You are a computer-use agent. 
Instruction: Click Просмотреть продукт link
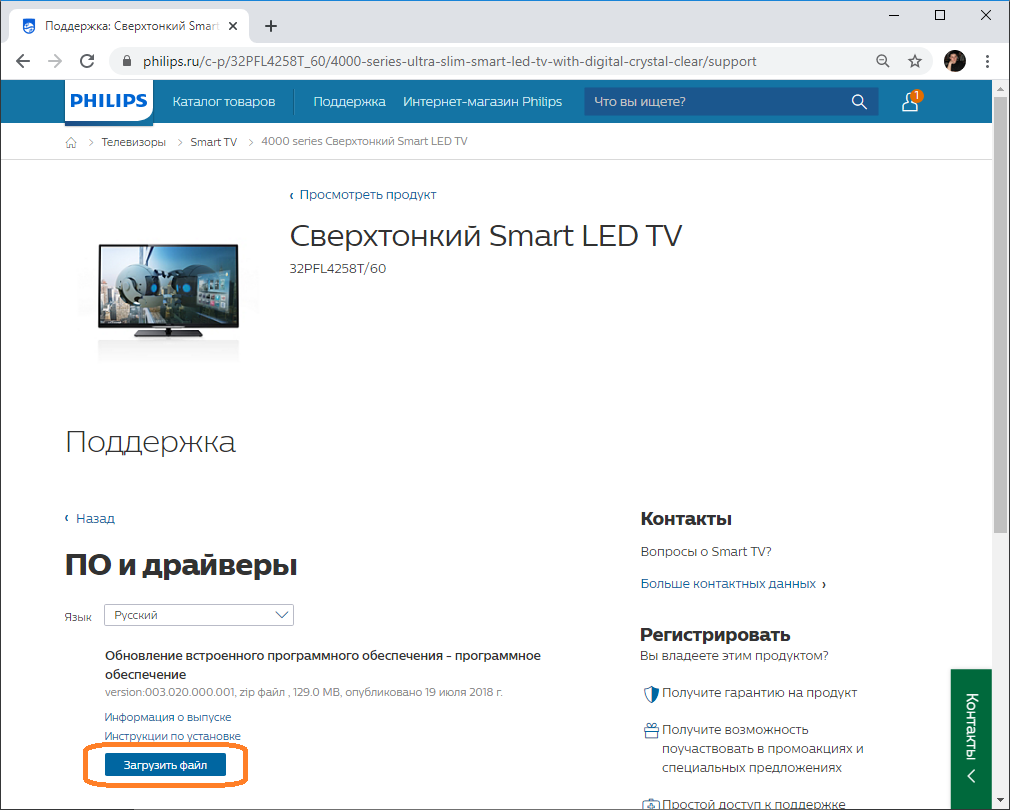point(368,194)
